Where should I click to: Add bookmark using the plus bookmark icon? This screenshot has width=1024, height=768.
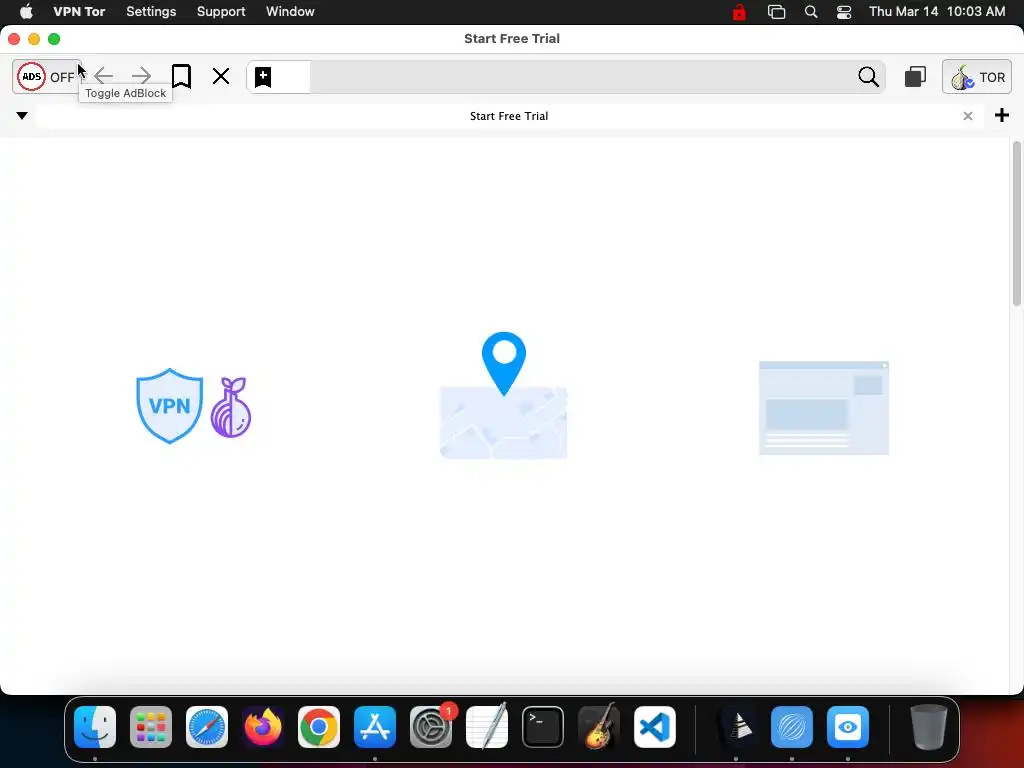(x=263, y=76)
